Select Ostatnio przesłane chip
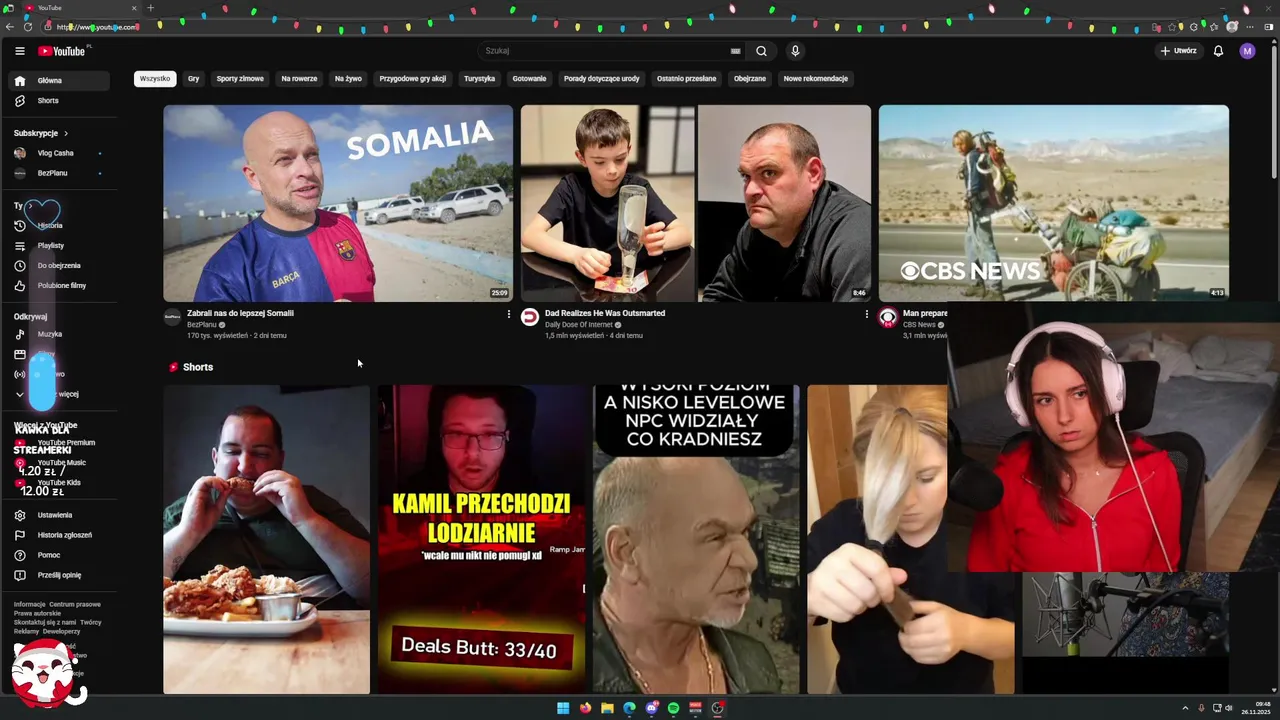This screenshot has width=1280, height=720. point(686,79)
